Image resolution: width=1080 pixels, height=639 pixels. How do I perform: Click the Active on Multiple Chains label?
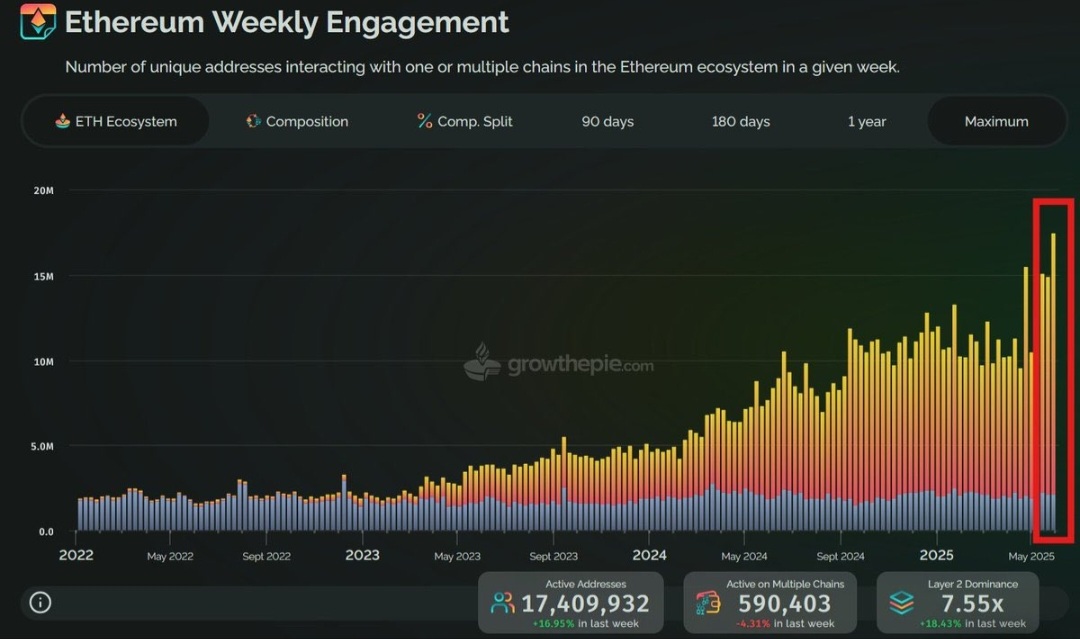click(x=785, y=584)
